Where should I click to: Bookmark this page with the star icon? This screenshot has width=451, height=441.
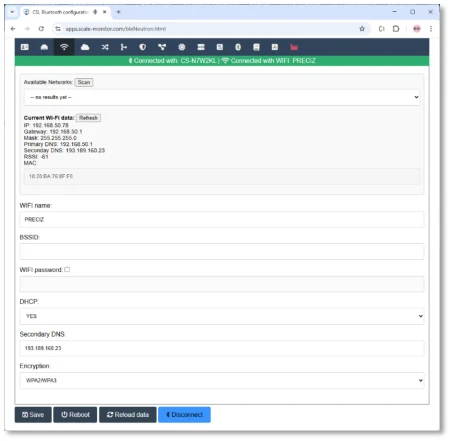(362, 29)
